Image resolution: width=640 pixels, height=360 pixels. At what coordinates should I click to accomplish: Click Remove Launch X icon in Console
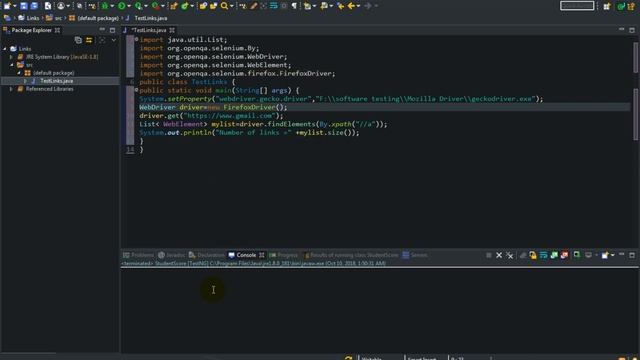(x=499, y=255)
